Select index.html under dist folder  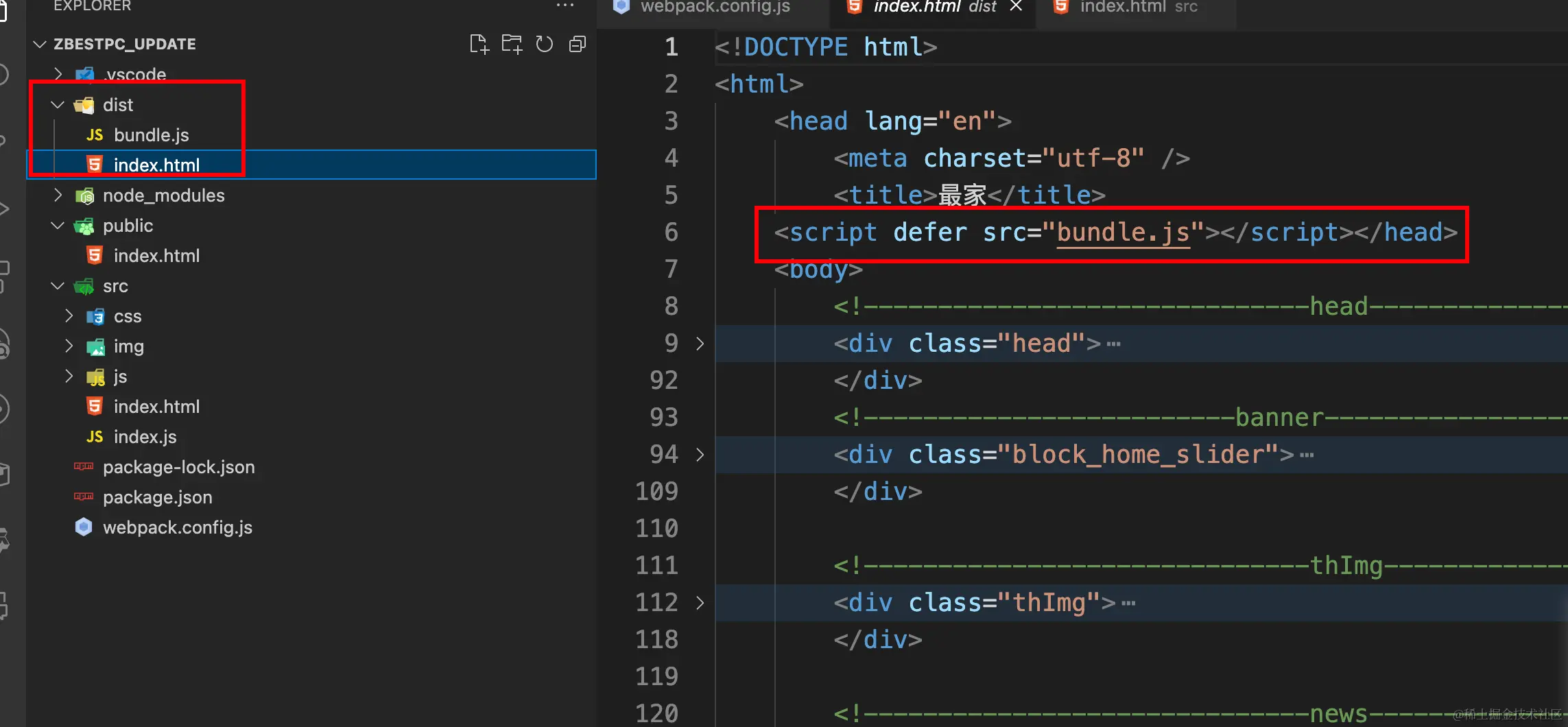311,165
